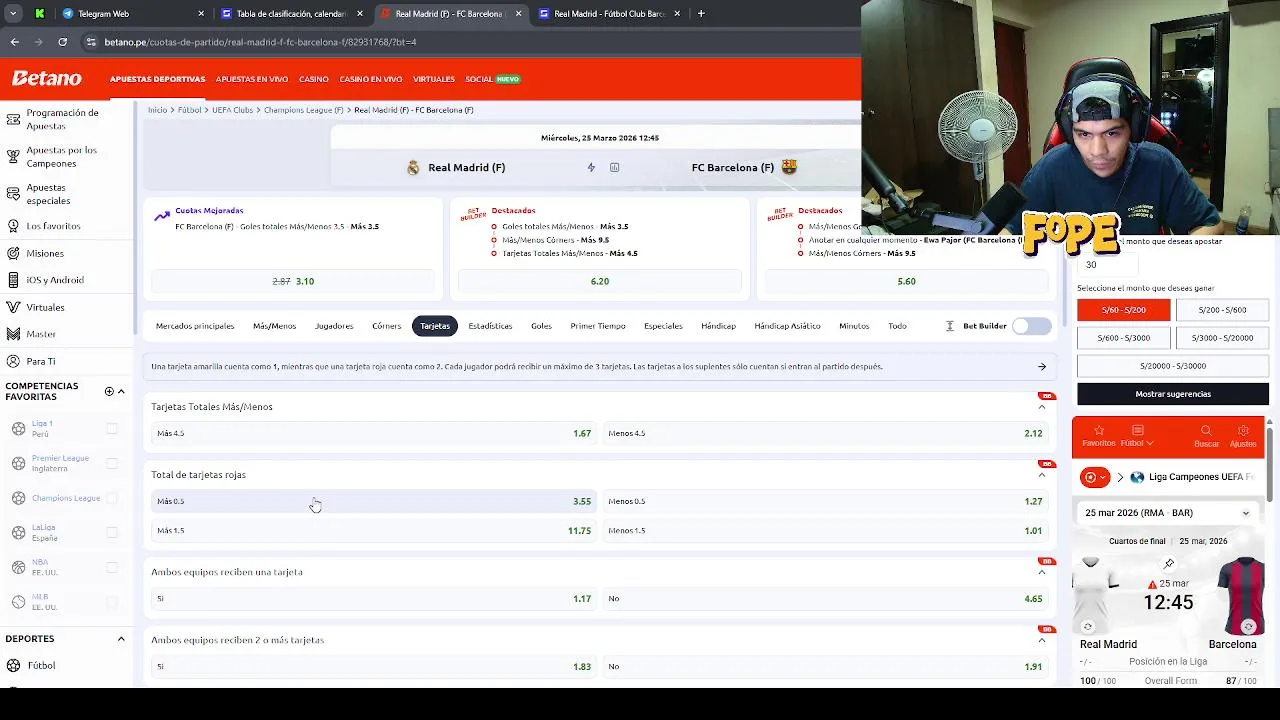Image resolution: width=1280 pixels, height=720 pixels.
Task: Check the MLB EE.UU. checkbox
Action: 112,602
